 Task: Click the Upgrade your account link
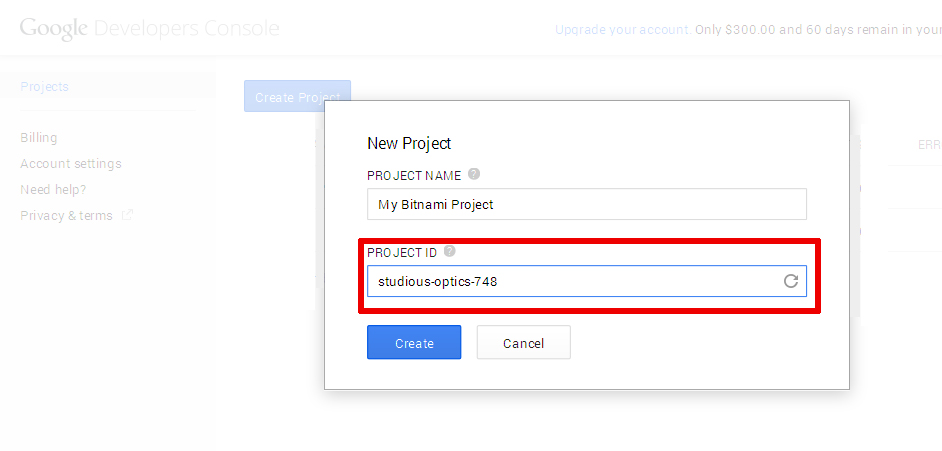(x=623, y=29)
